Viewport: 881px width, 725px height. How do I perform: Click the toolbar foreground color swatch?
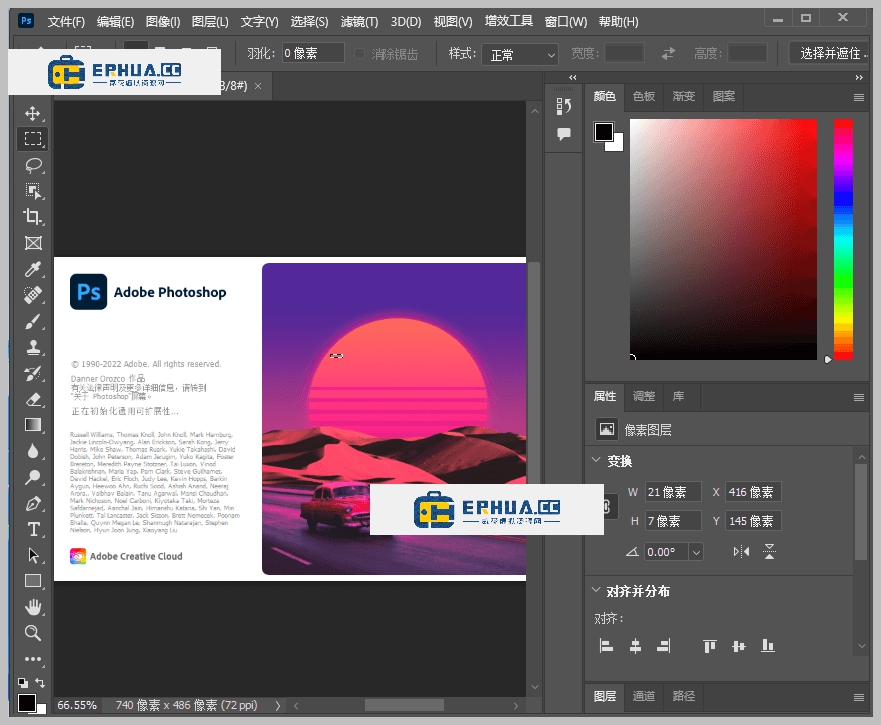point(26,703)
